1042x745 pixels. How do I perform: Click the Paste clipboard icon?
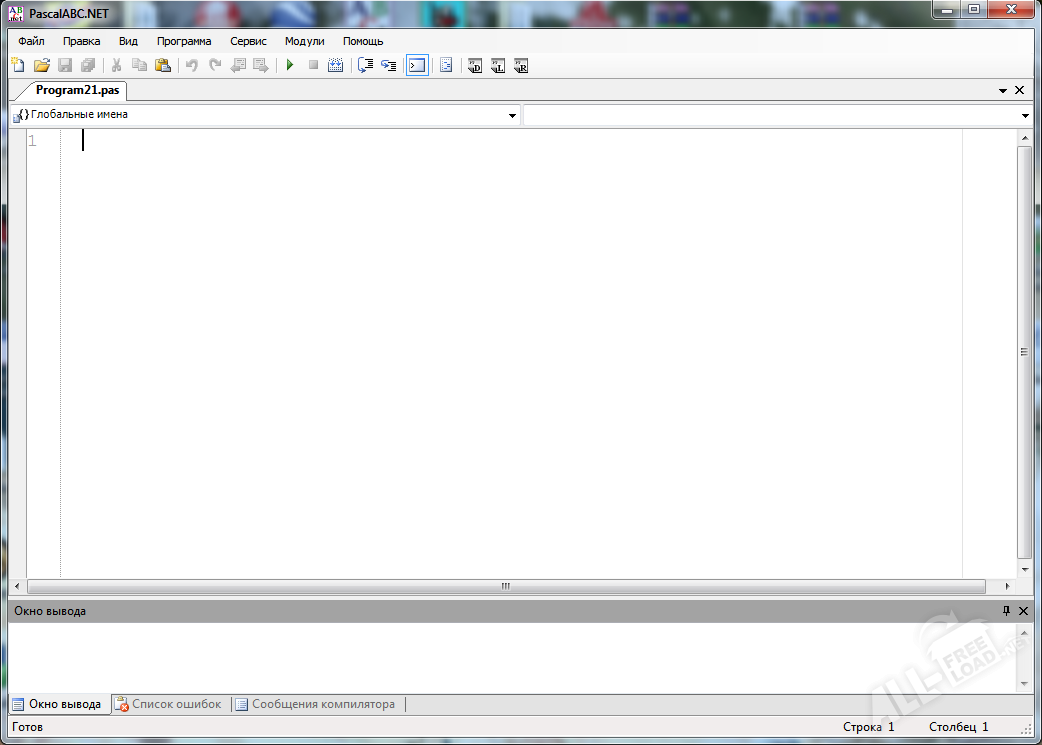(162, 65)
